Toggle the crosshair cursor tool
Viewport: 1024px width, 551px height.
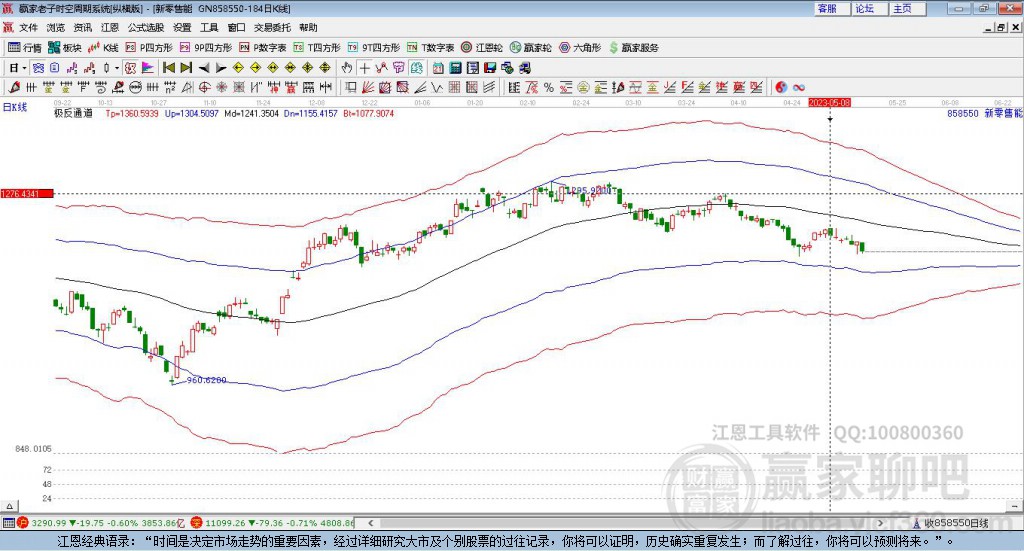coord(364,68)
